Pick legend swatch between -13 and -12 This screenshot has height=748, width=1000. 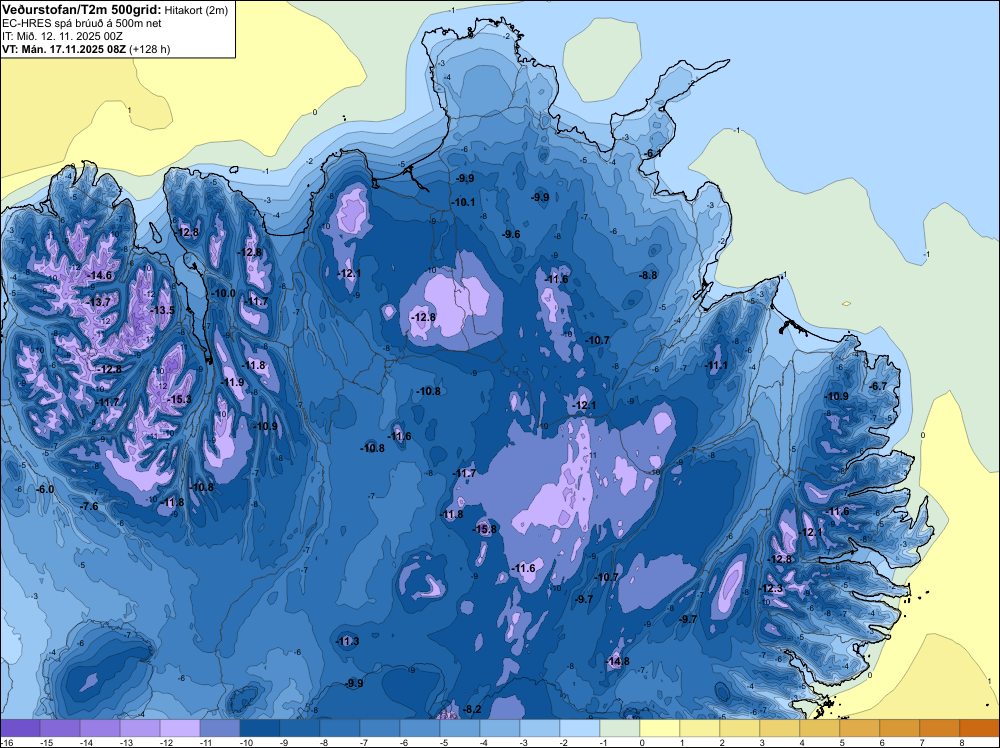point(140,728)
